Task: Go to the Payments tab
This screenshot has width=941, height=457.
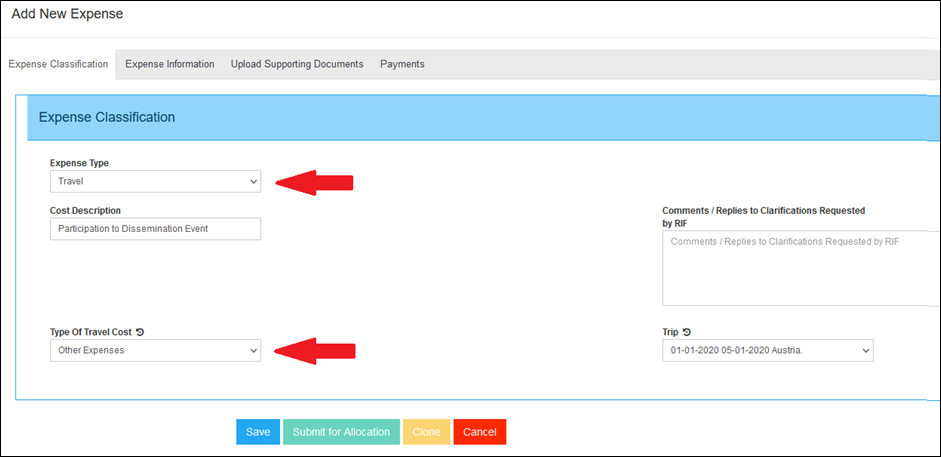Action: pos(402,64)
